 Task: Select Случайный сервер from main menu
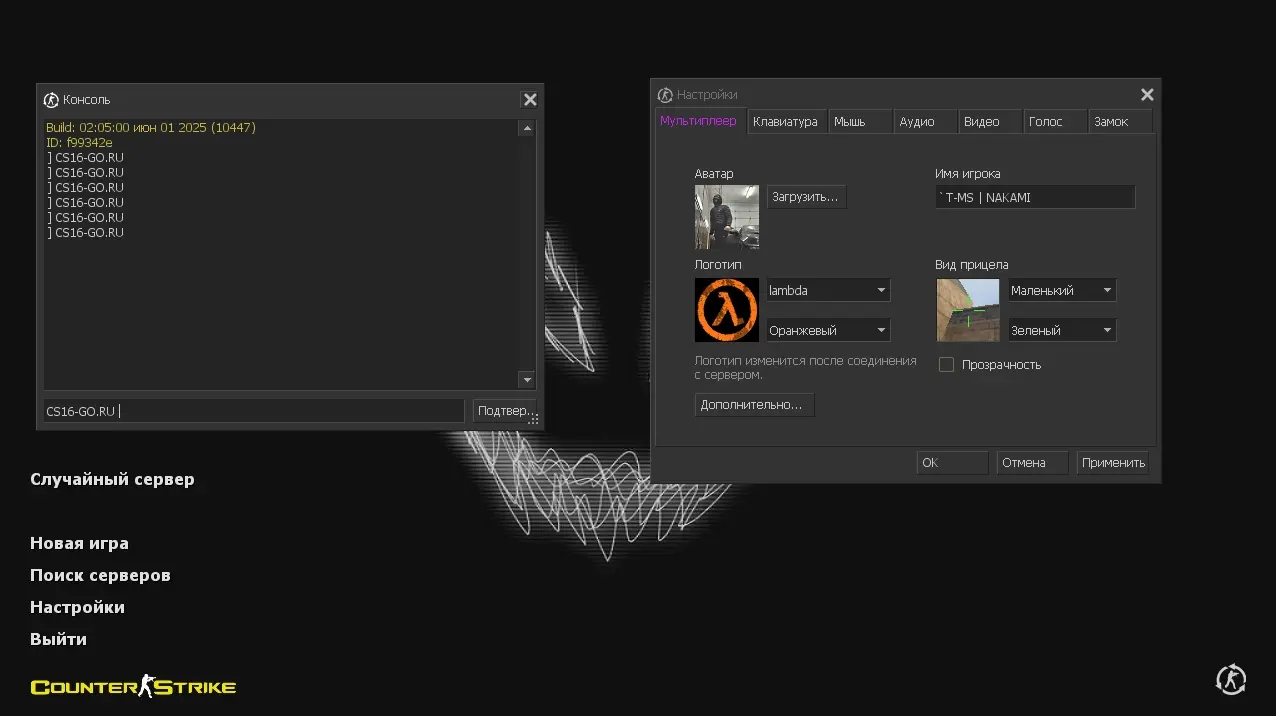pos(112,479)
